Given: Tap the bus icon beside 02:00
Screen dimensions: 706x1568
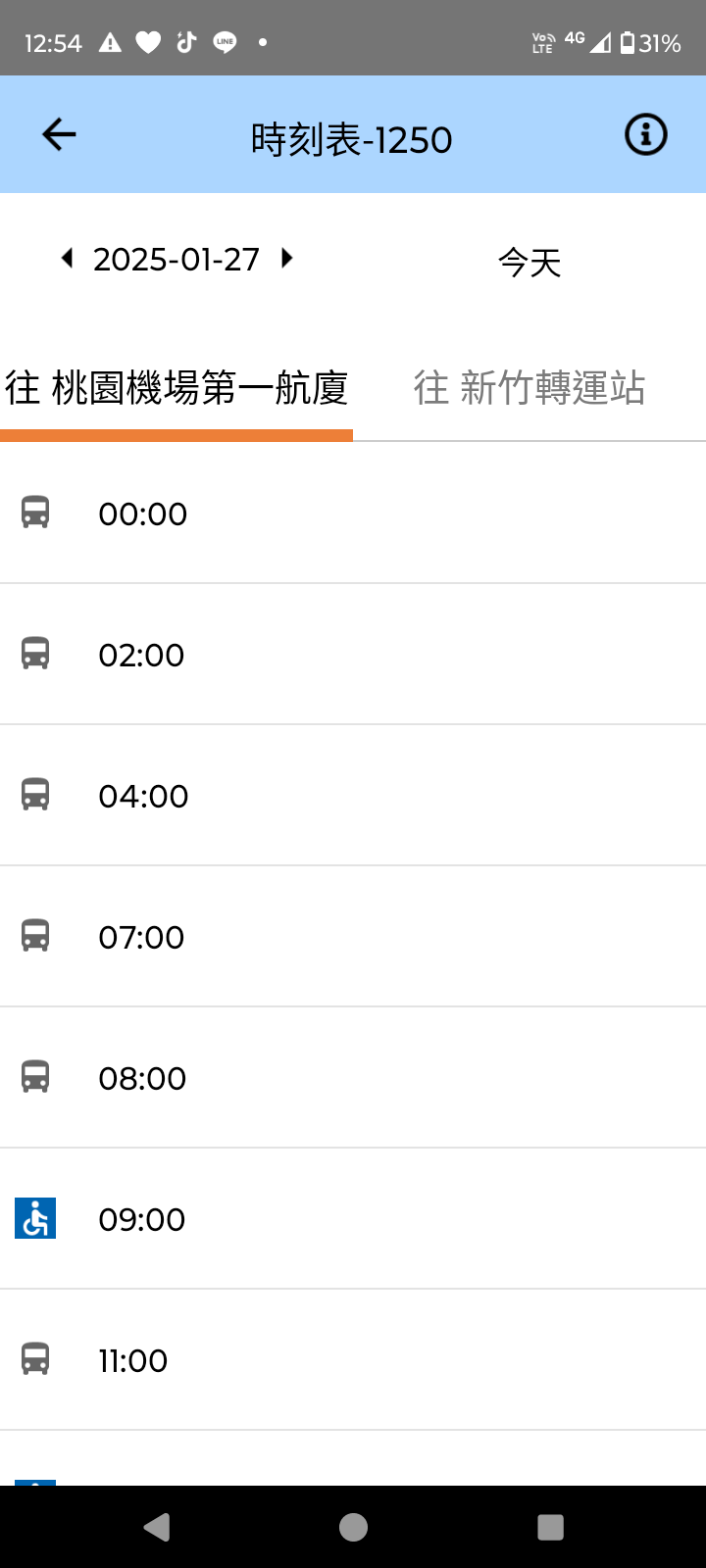Looking at the screenshot, I should click(35, 654).
